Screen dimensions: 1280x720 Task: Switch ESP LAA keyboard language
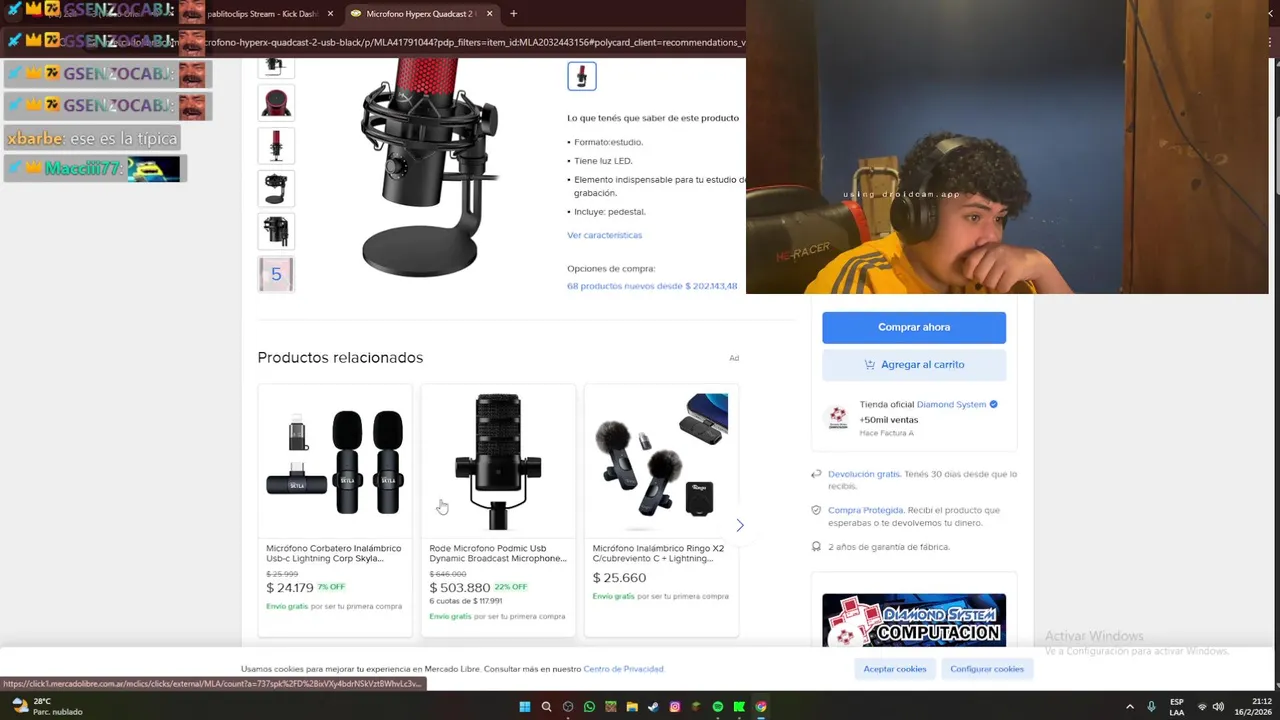click(x=1177, y=707)
